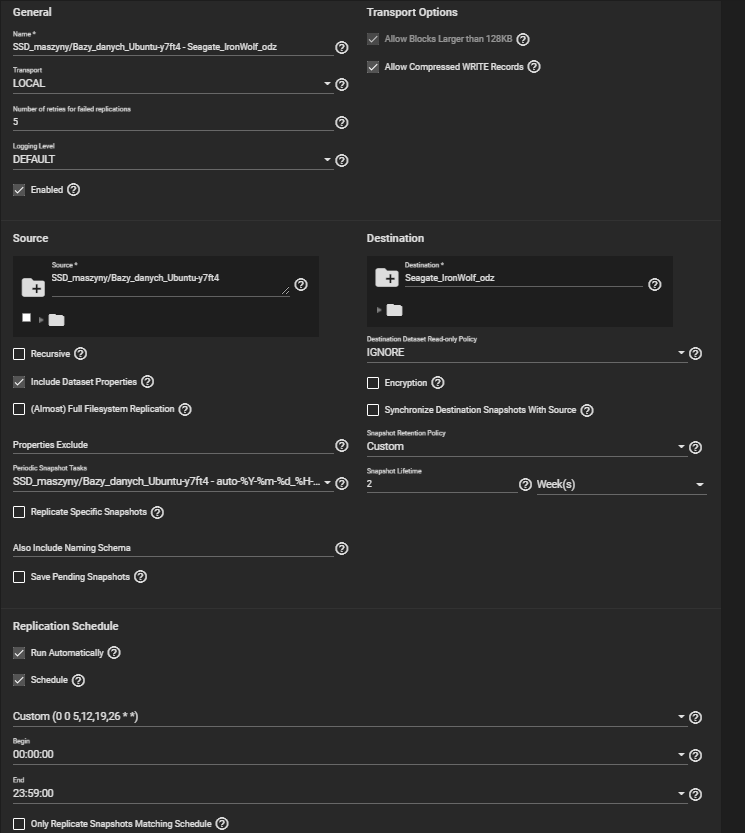
Task: Show help for Custom schedule dropdown
Action: pyautogui.click(x=695, y=718)
